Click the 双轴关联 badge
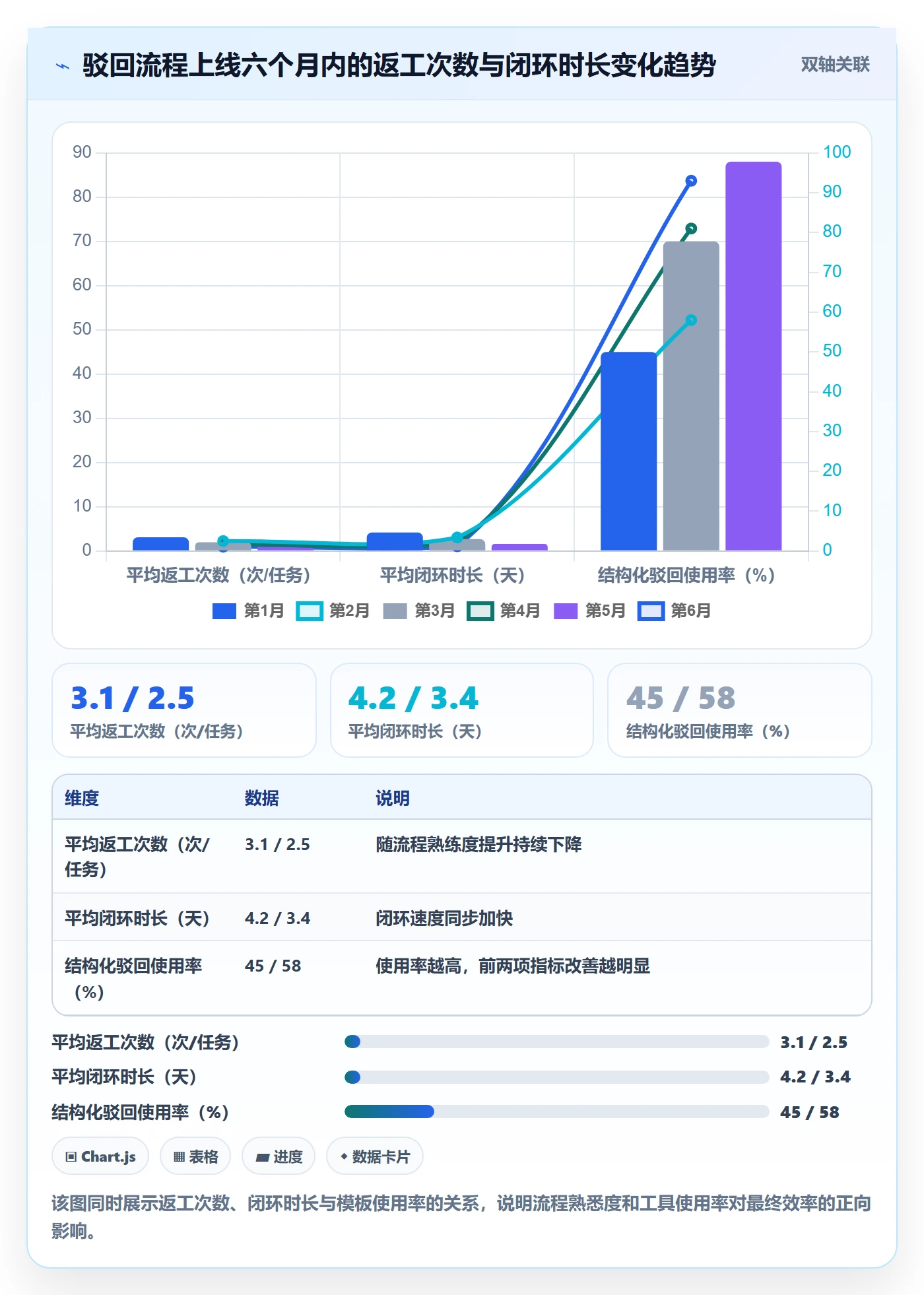 coord(835,65)
